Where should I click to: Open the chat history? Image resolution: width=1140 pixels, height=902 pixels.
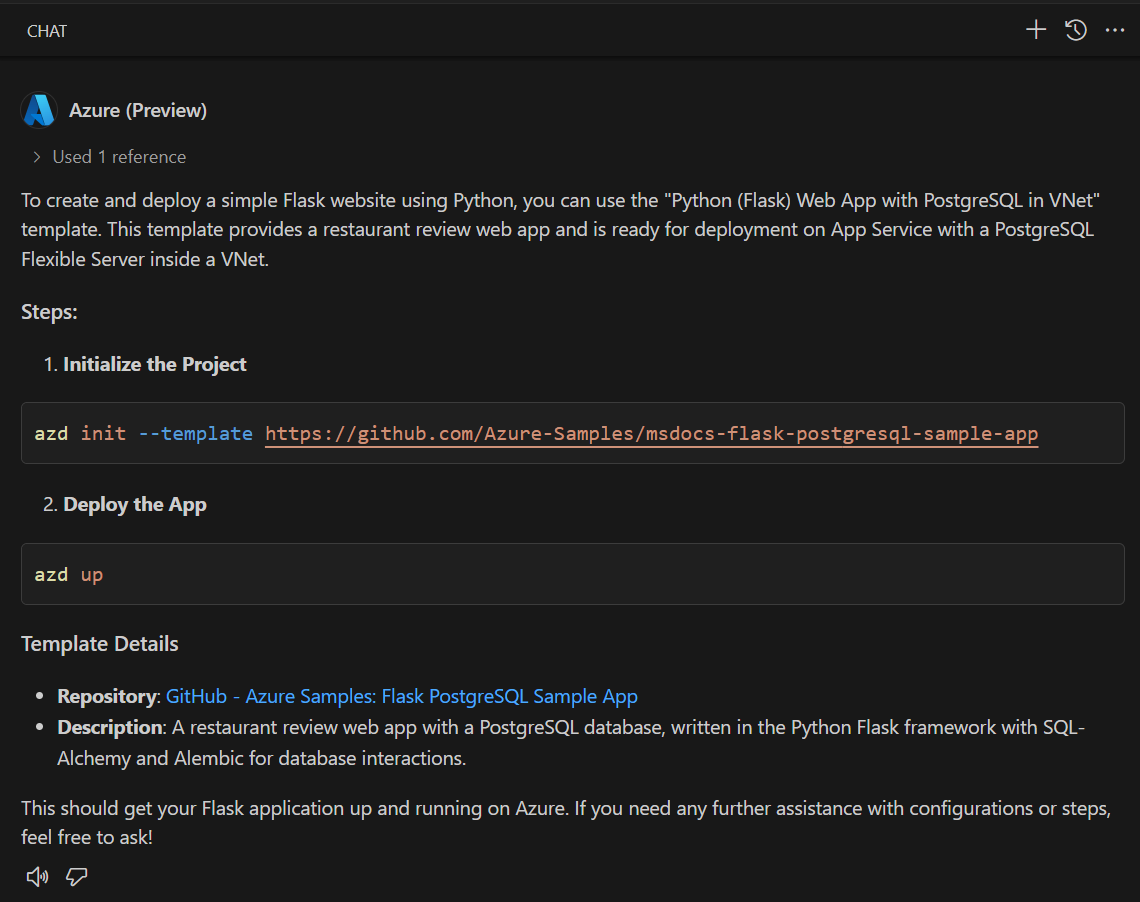click(x=1076, y=30)
